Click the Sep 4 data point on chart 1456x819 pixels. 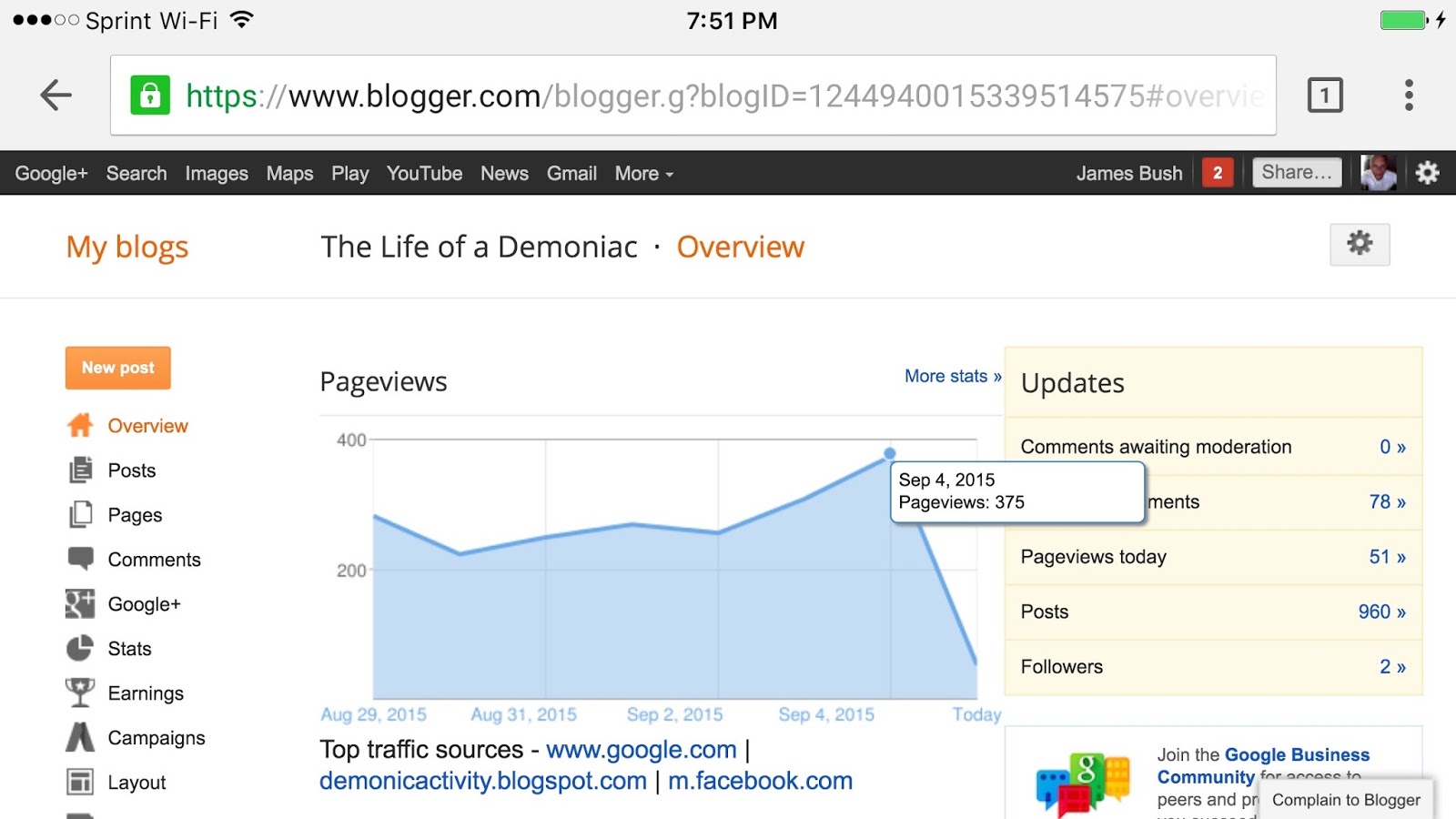point(890,453)
